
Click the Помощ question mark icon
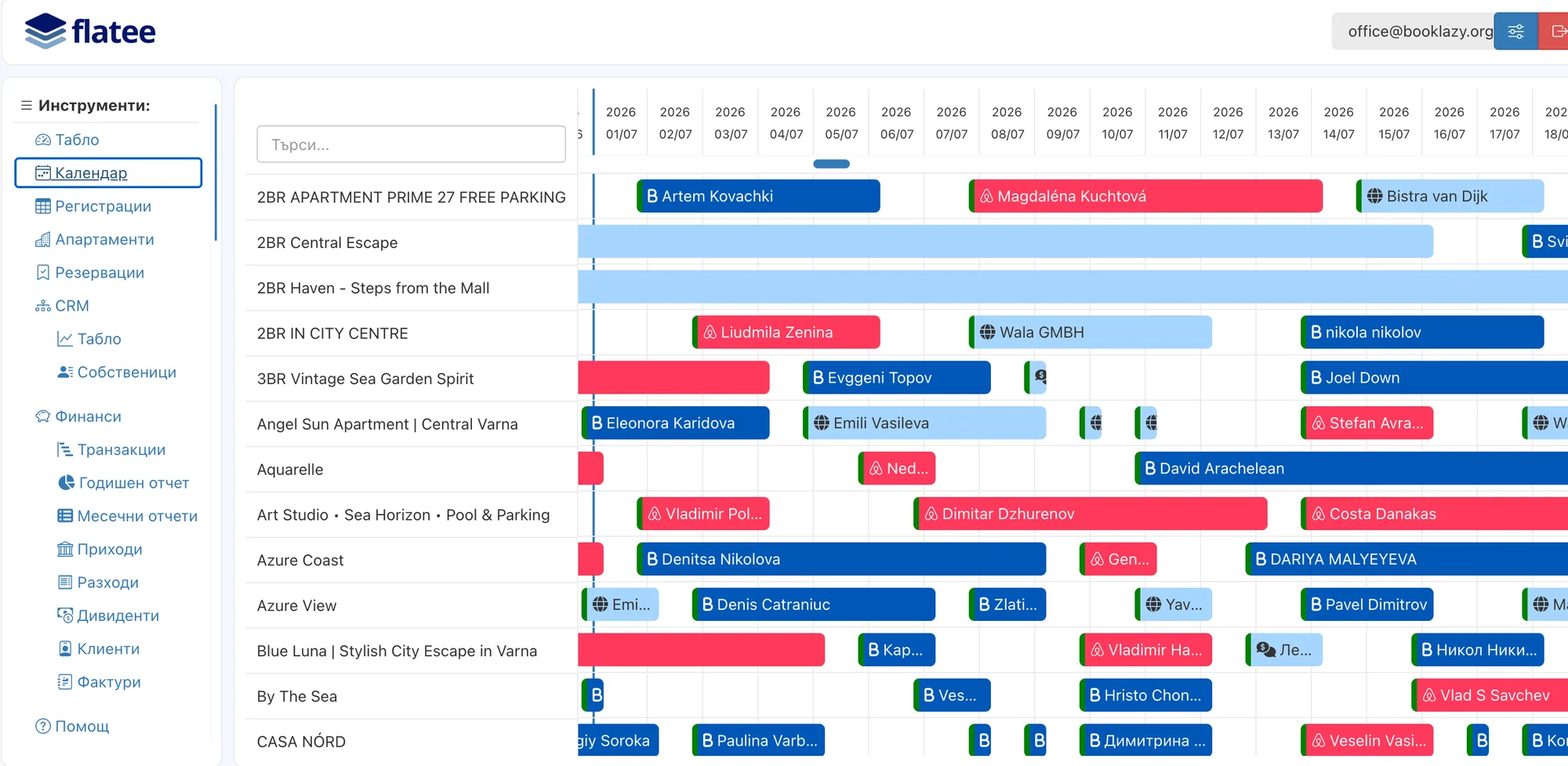43,726
